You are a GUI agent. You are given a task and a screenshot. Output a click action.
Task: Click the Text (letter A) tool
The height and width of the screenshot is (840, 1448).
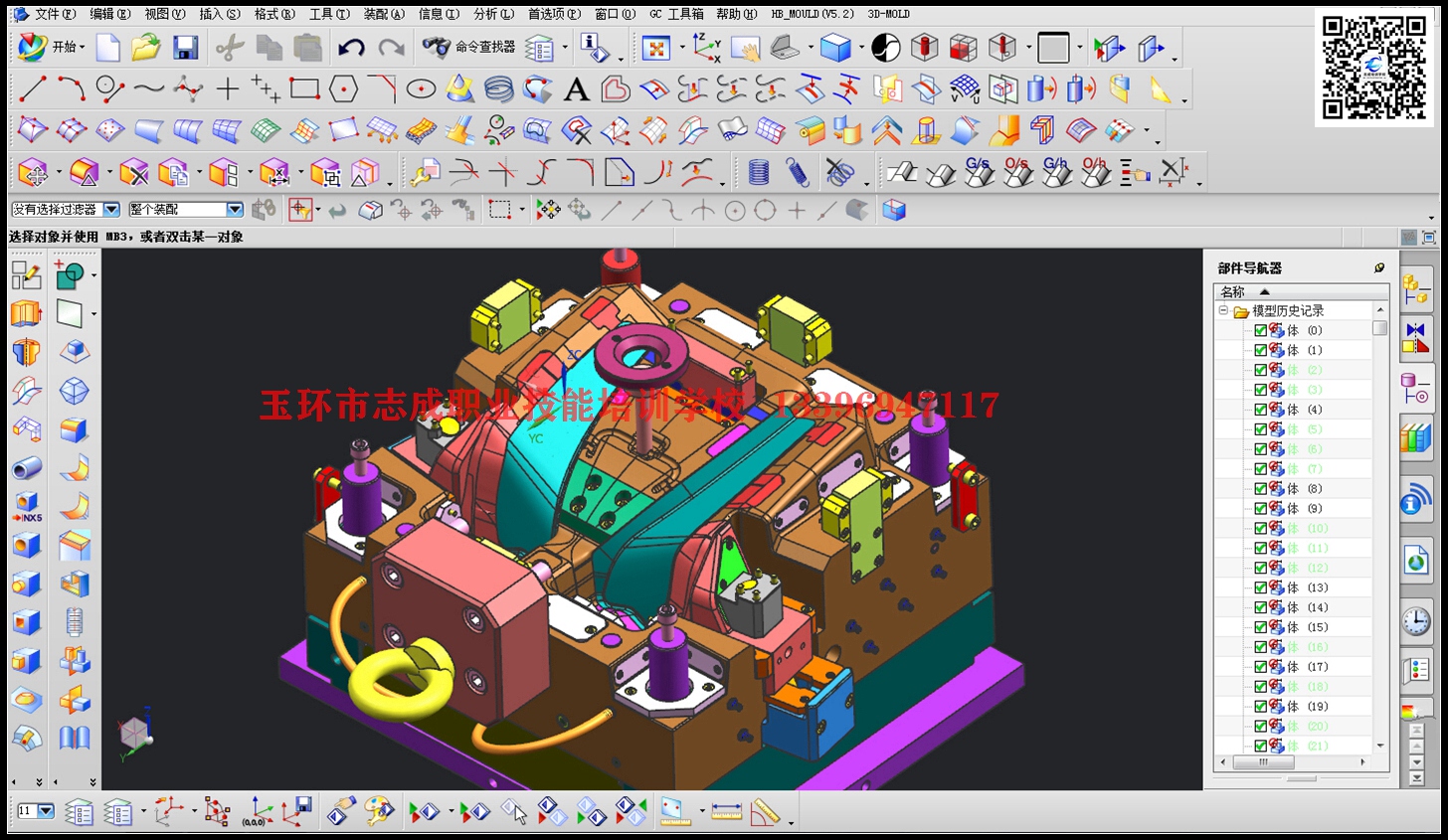tap(576, 89)
